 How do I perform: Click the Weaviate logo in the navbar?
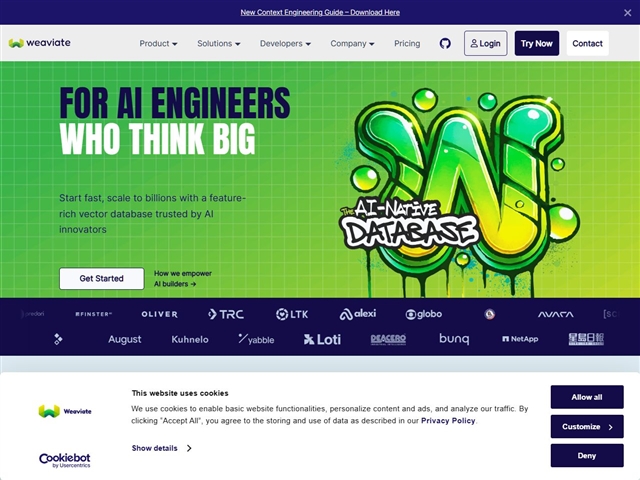[x=40, y=43]
